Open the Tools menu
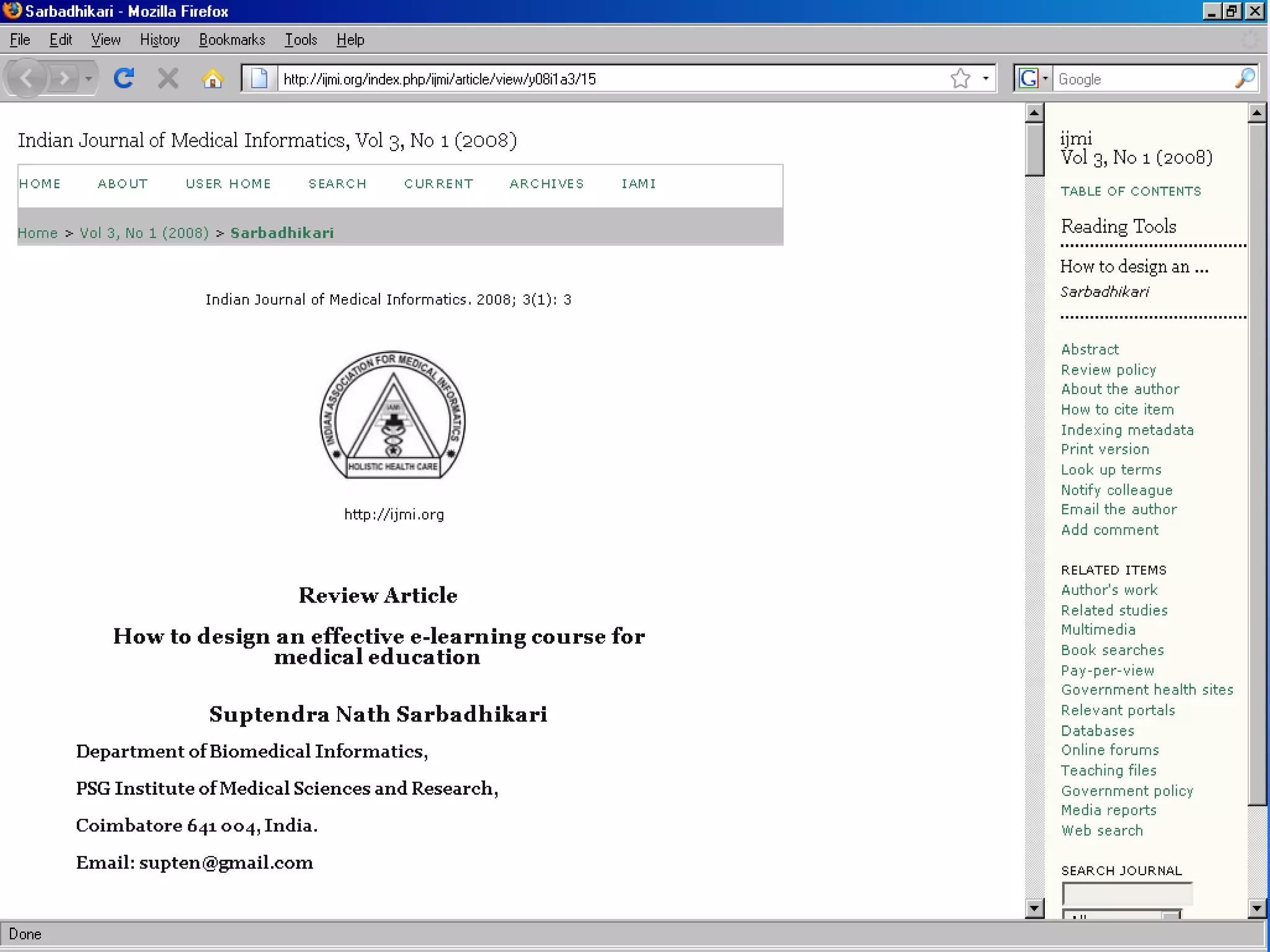 [301, 40]
